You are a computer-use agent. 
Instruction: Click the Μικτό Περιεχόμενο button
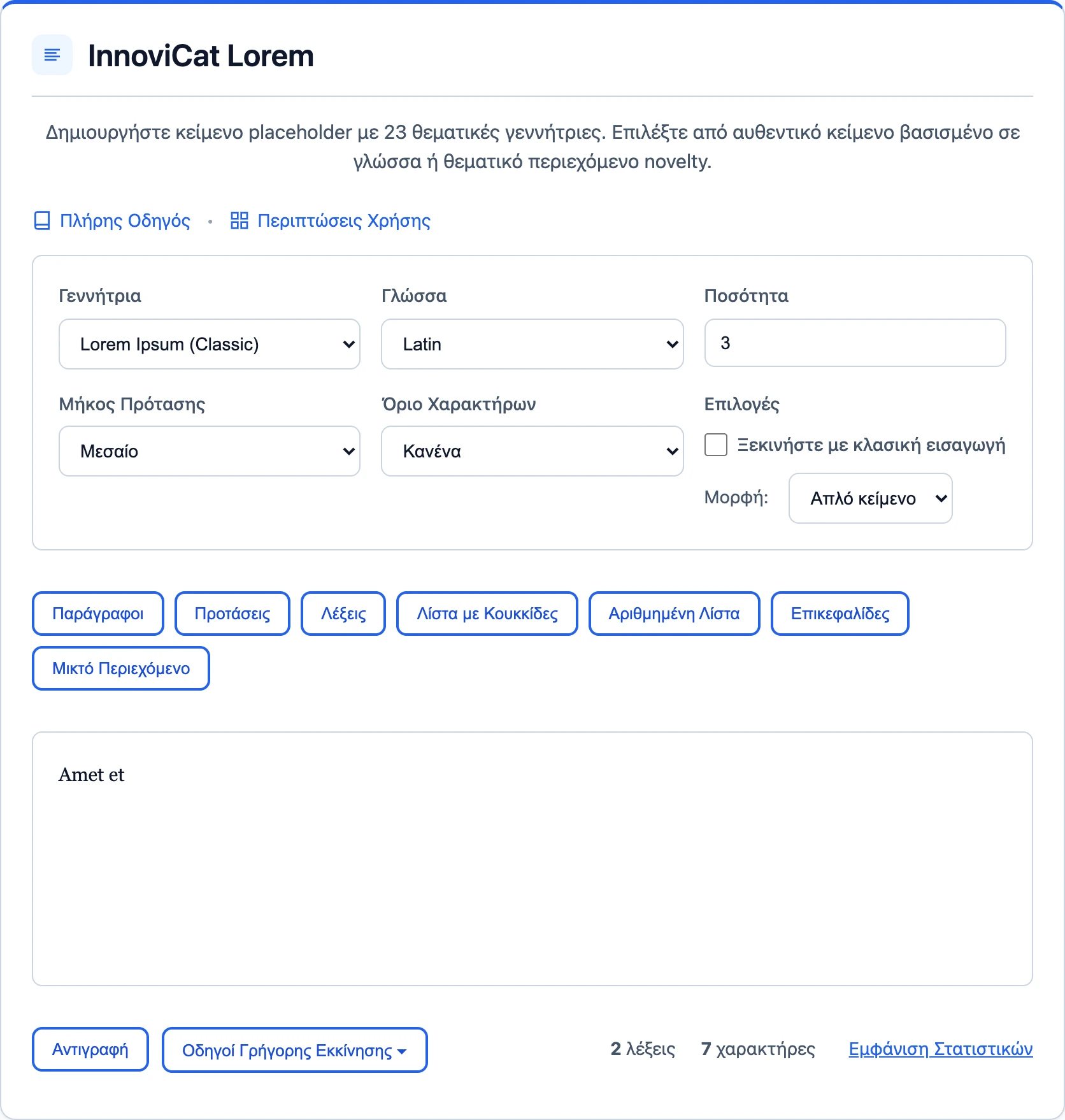tap(121, 668)
